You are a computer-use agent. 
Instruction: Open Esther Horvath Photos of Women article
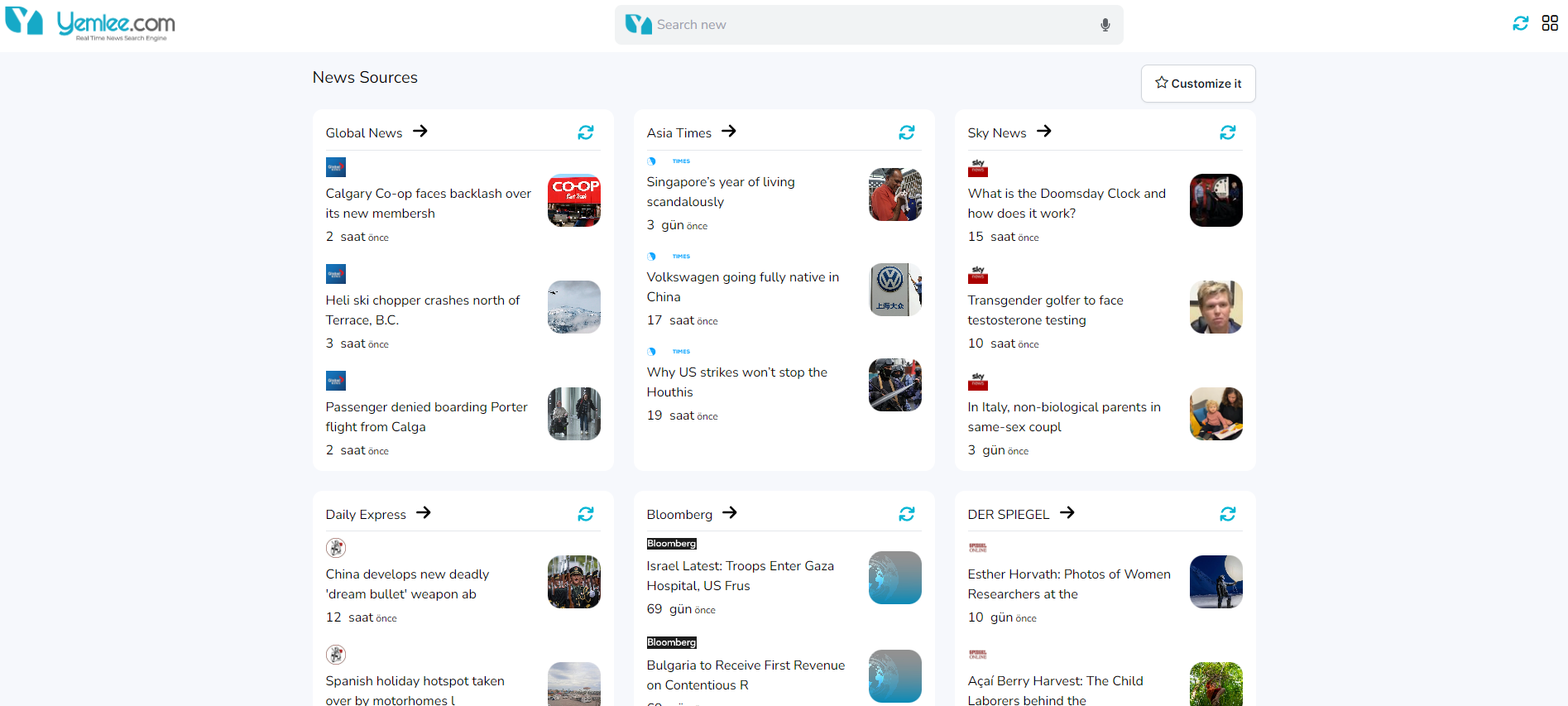coord(1069,584)
